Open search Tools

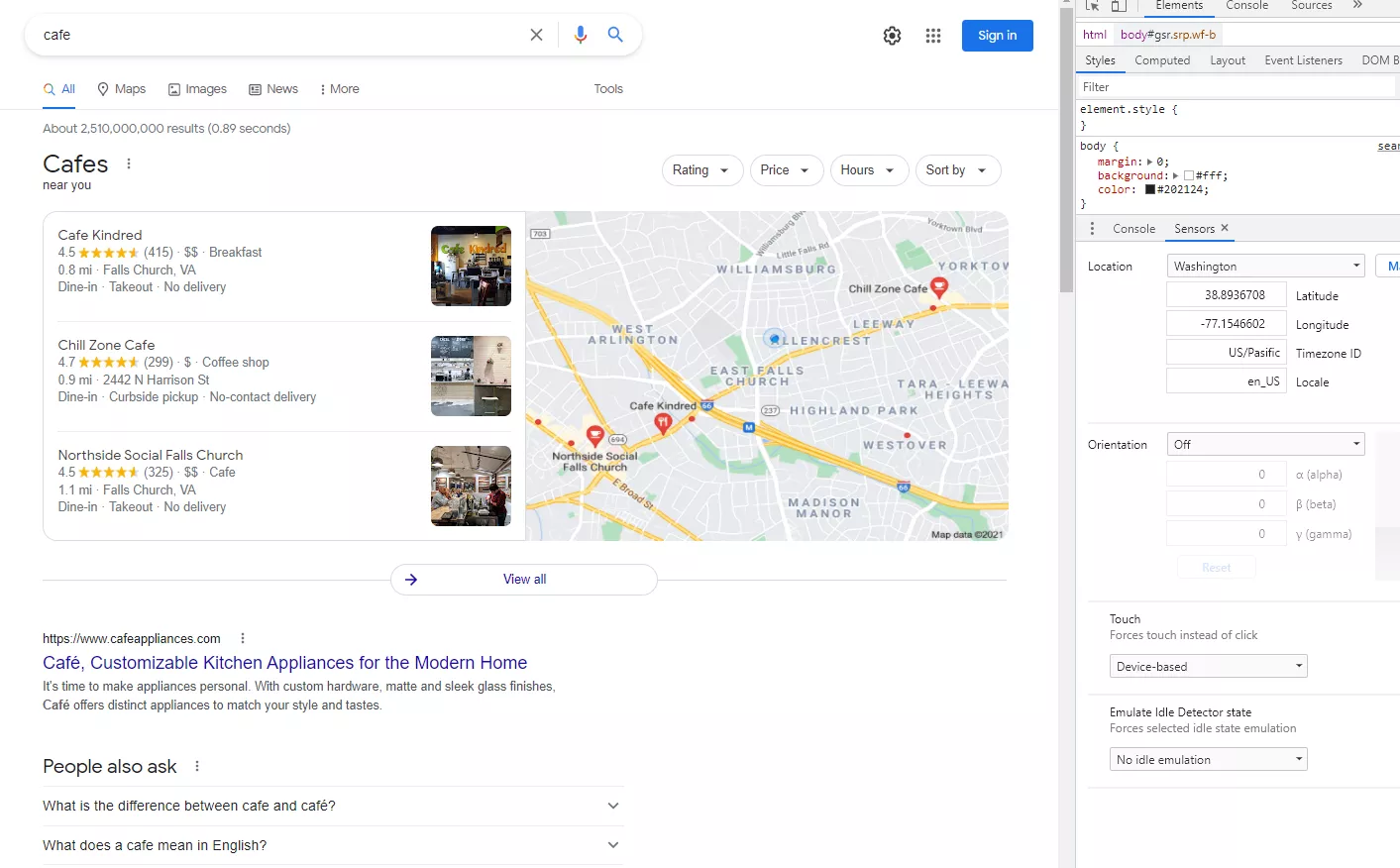click(x=608, y=89)
